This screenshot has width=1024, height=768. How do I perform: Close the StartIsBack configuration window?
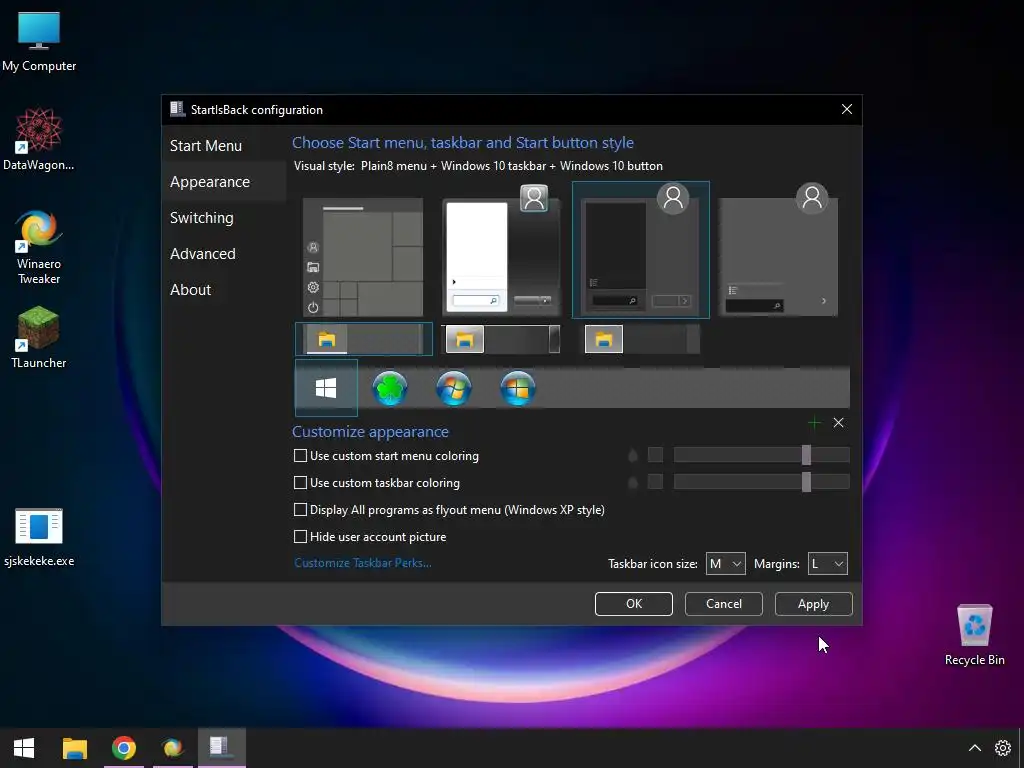(x=846, y=109)
